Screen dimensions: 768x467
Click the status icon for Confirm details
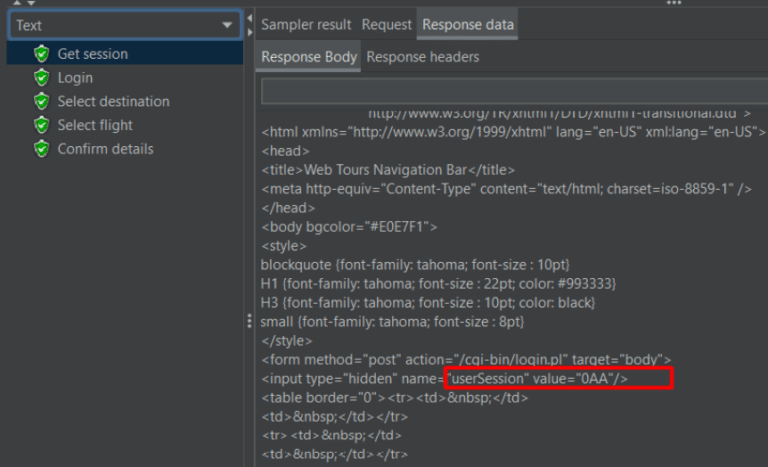41,149
